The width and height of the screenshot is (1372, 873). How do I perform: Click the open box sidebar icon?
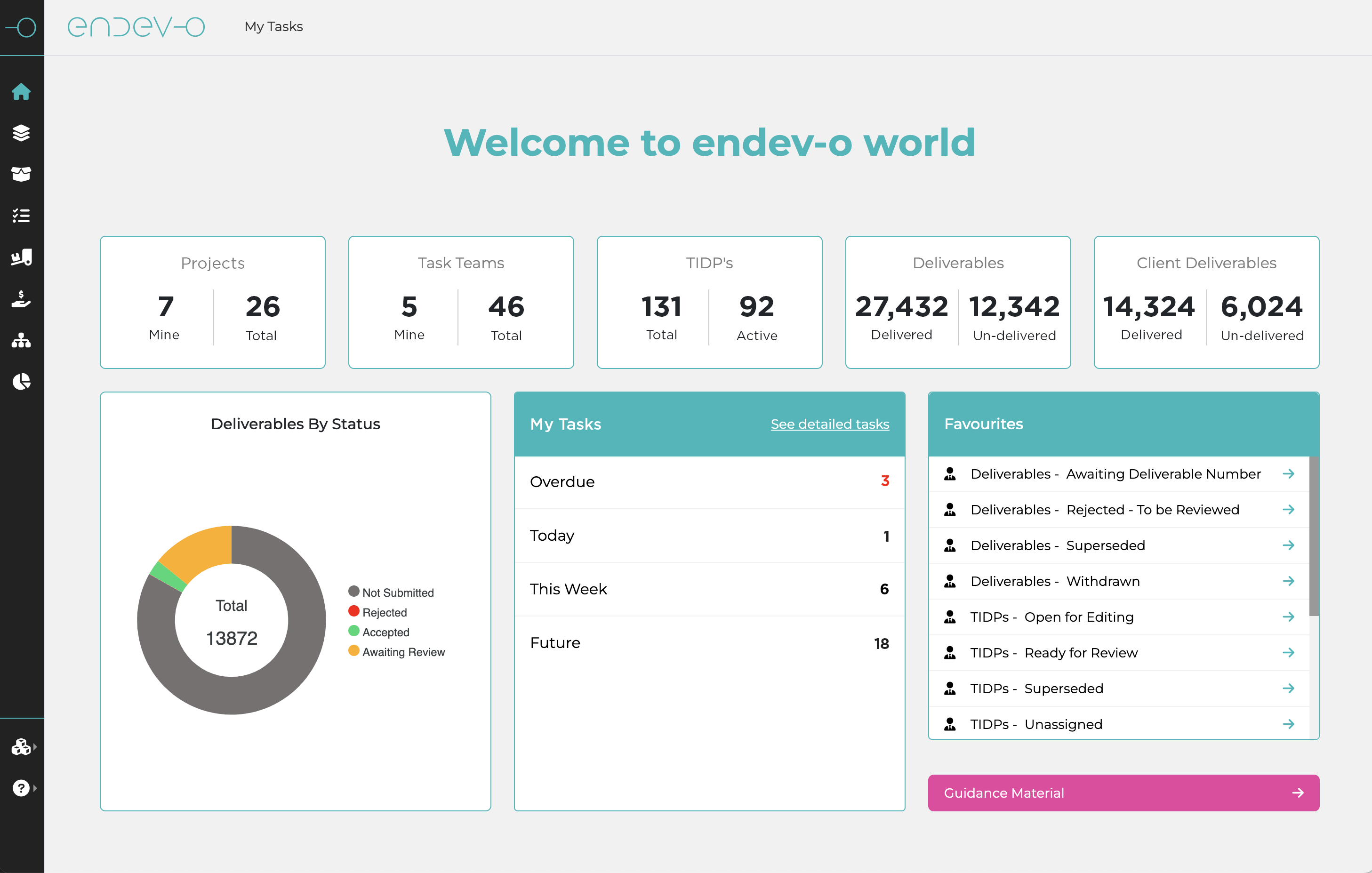pos(21,174)
